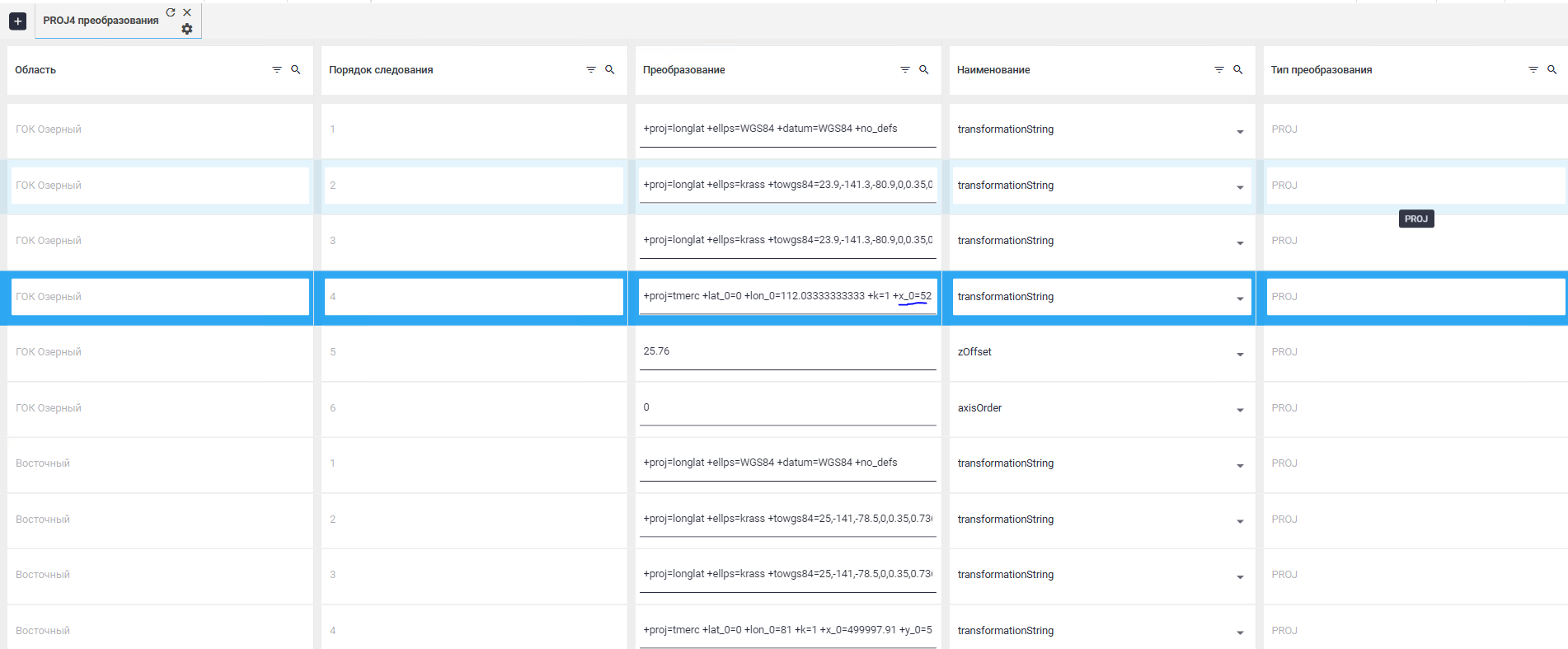Edit the 25.76 transformation value field
The width and height of the screenshot is (1568, 649).
click(x=787, y=352)
